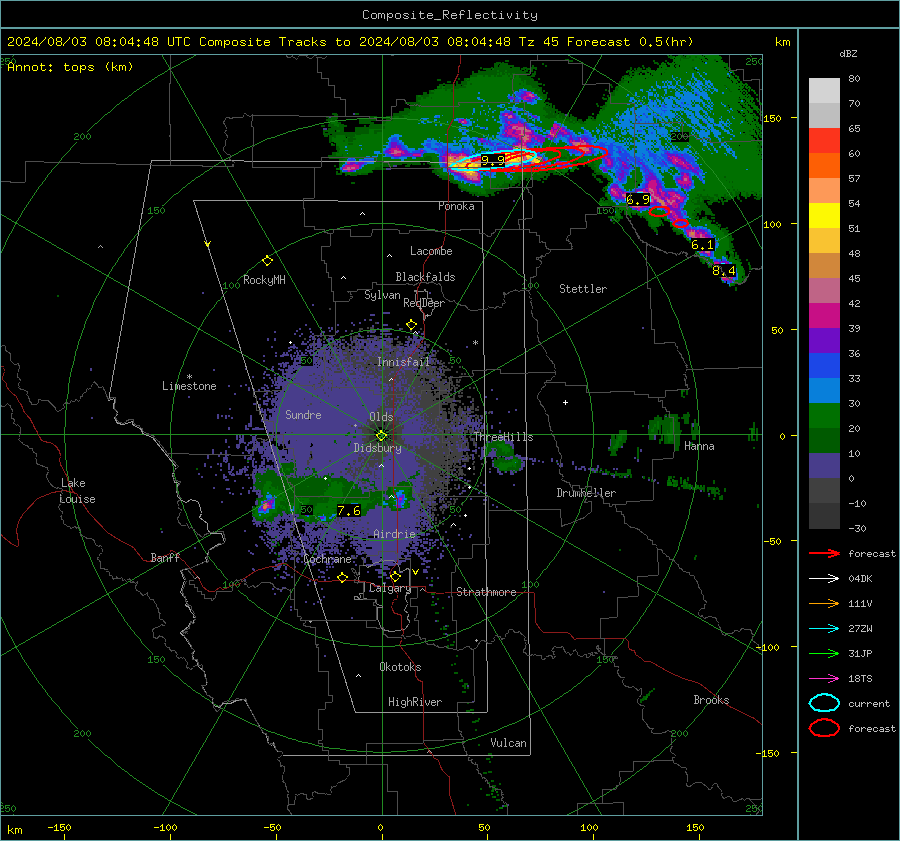900x841 pixels.
Task: Click the cyan current ellipse legend icon
Action: coord(824,703)
